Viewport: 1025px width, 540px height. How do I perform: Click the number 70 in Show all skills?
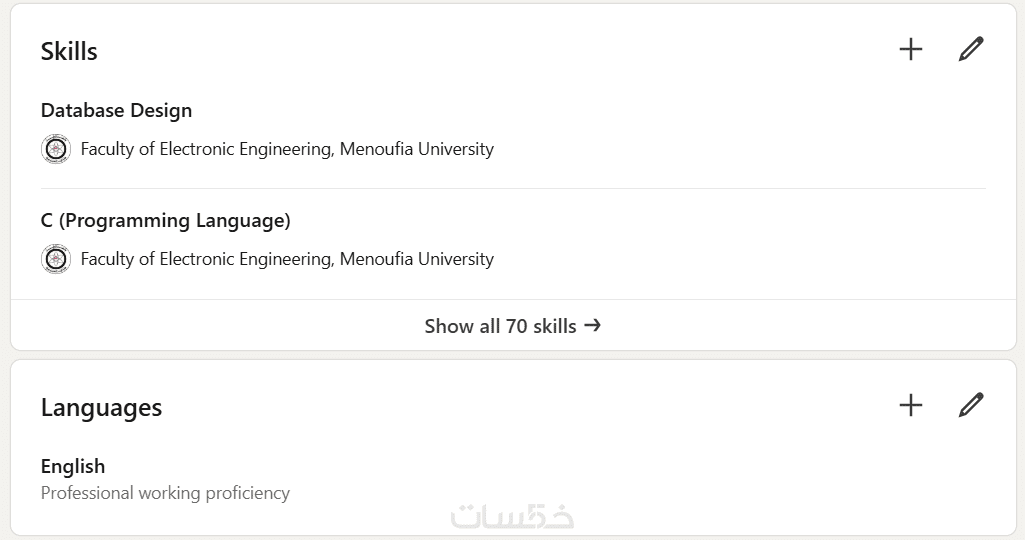[515, 326]
